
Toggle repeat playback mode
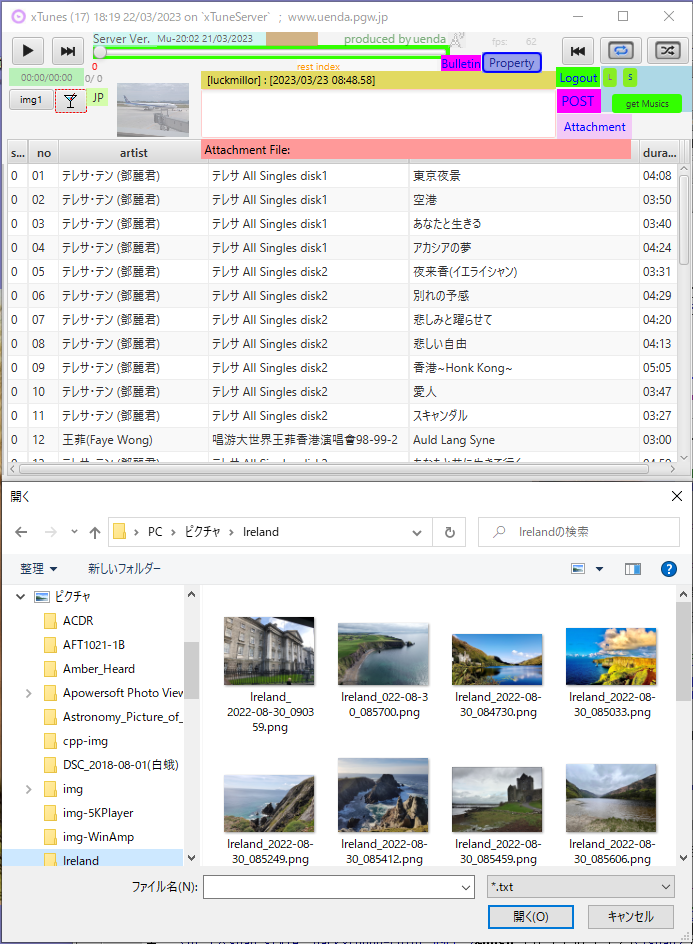pyautogui.click(x=622, y=51)
